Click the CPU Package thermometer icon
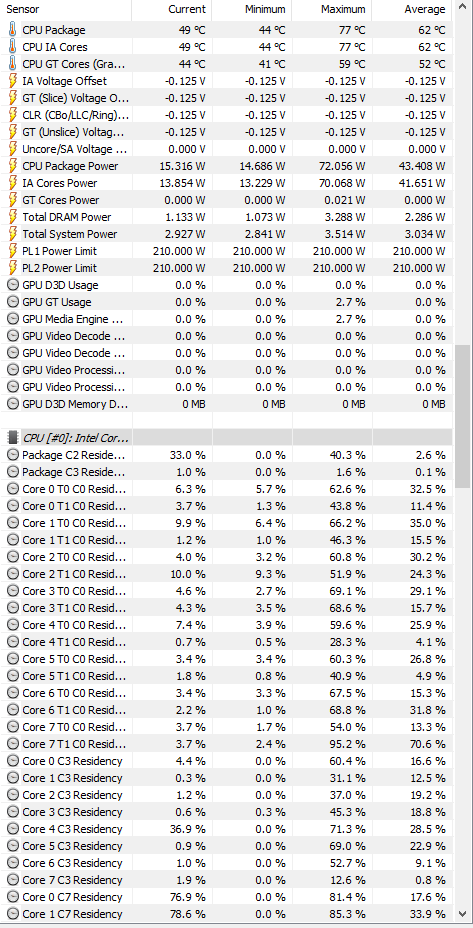473x928 pixels. (x=12, y=30)
